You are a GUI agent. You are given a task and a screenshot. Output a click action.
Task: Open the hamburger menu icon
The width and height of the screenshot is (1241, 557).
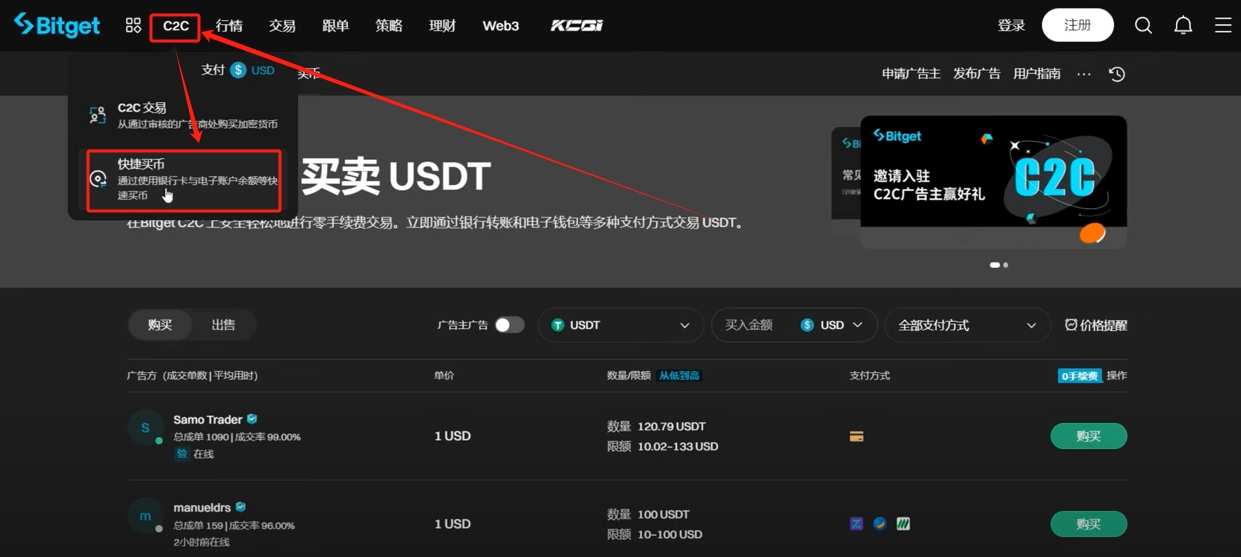click(1223, 26)
